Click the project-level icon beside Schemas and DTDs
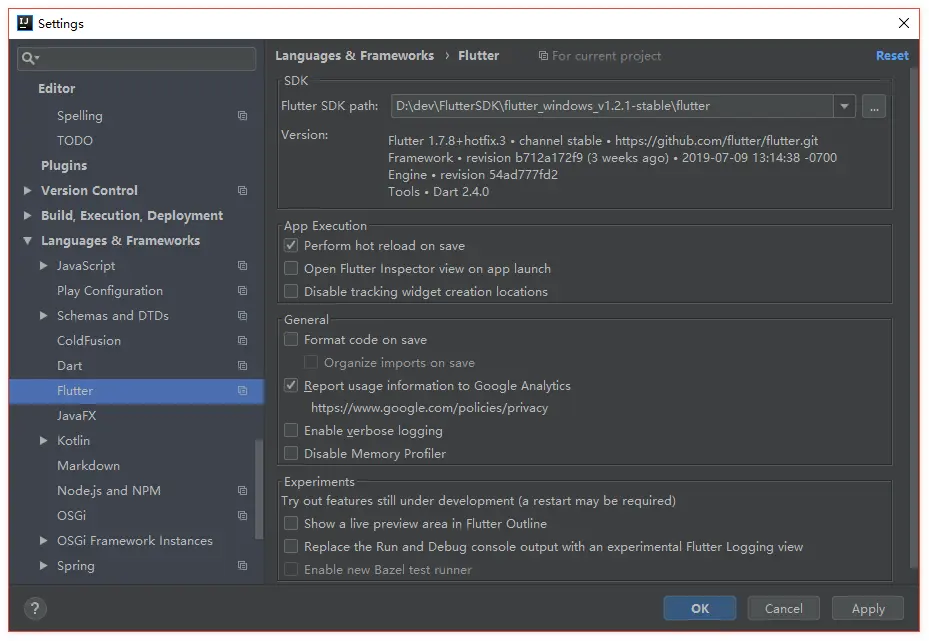The height and width of the screenshot is (641, 929). [242, 315]
